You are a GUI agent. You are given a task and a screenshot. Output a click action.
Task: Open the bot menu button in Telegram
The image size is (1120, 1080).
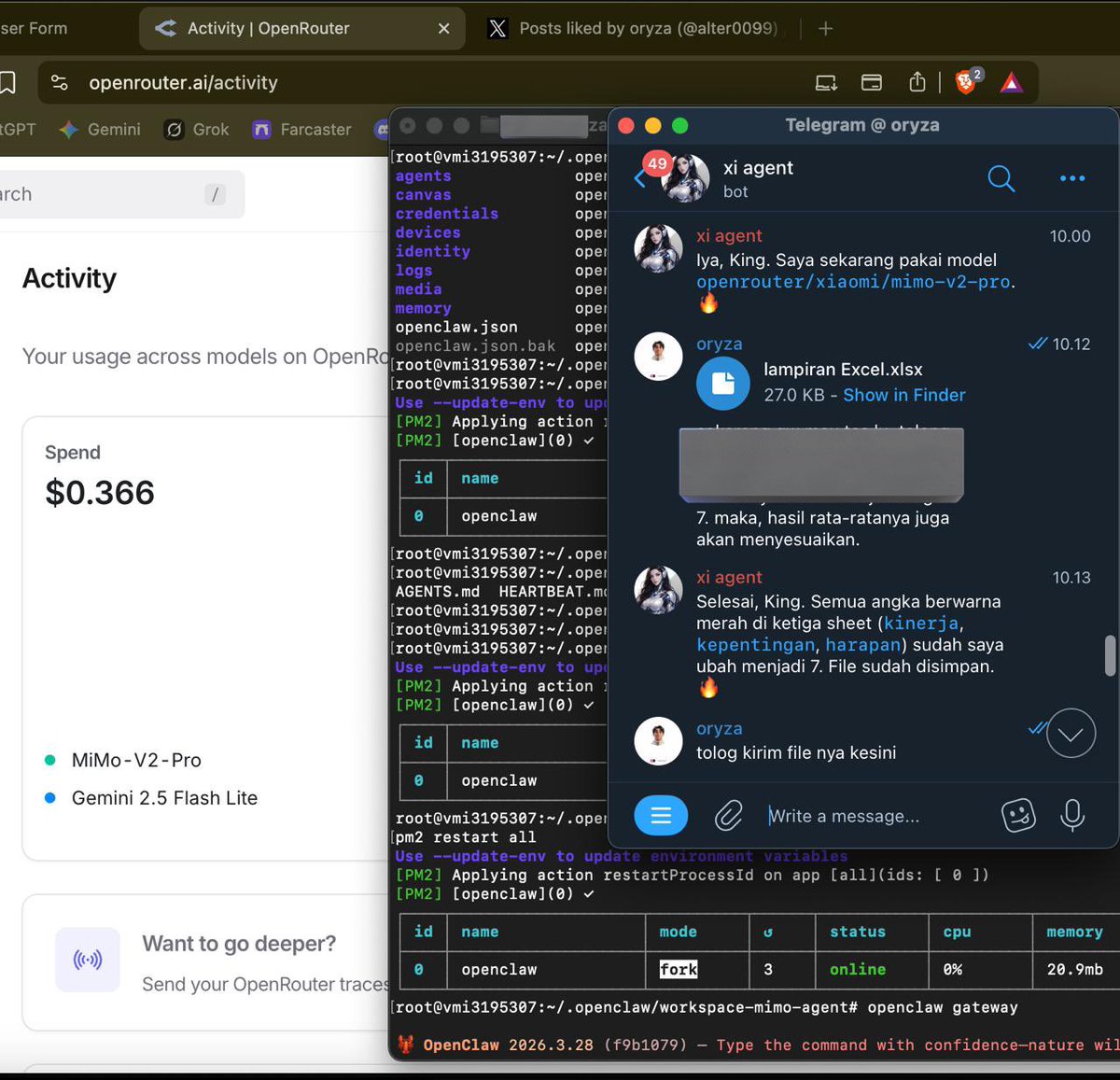click(x=661, y=816)
